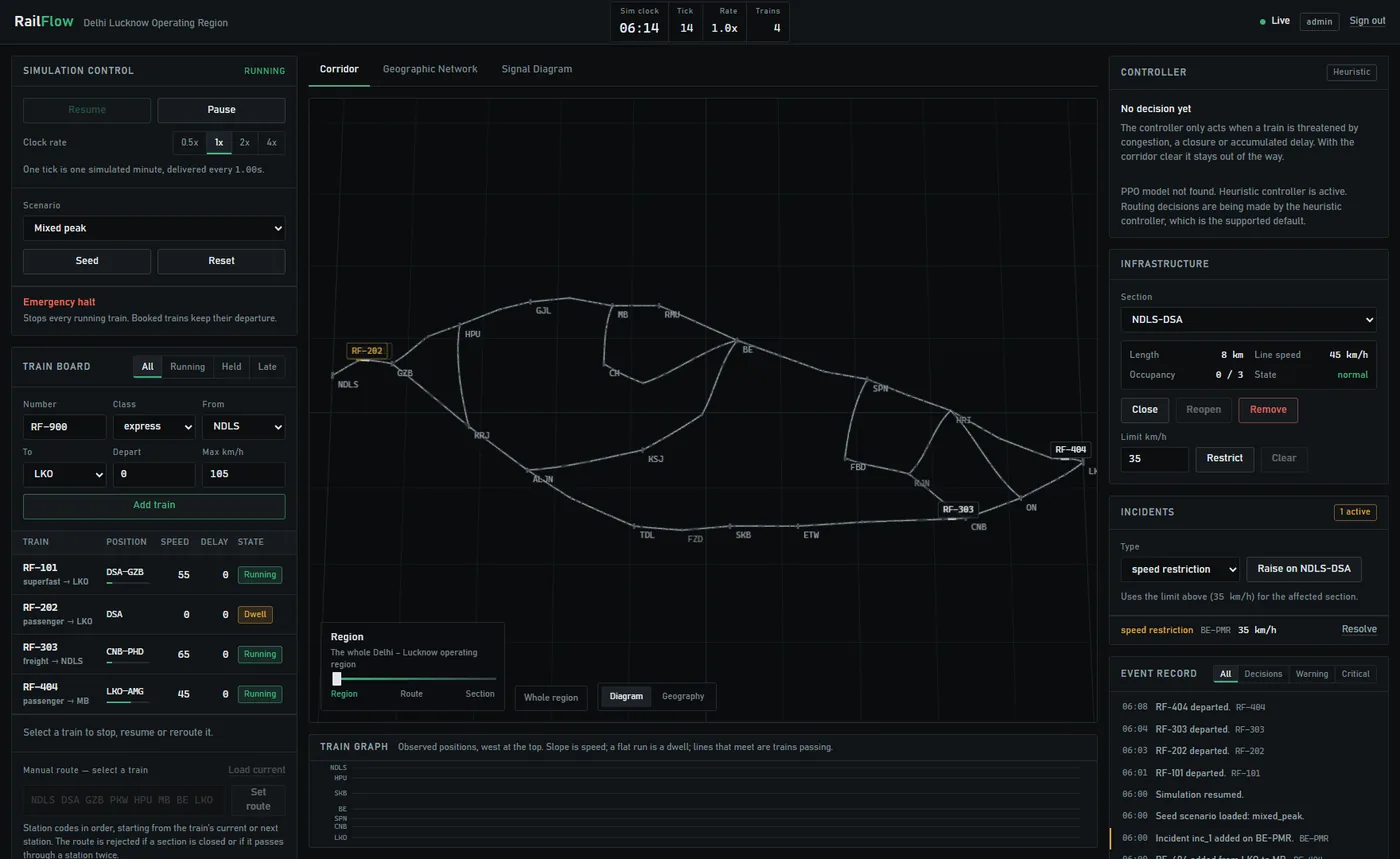Click the Region zoom slider handle
Screen dimensions: 1400x859
point(337,679)
